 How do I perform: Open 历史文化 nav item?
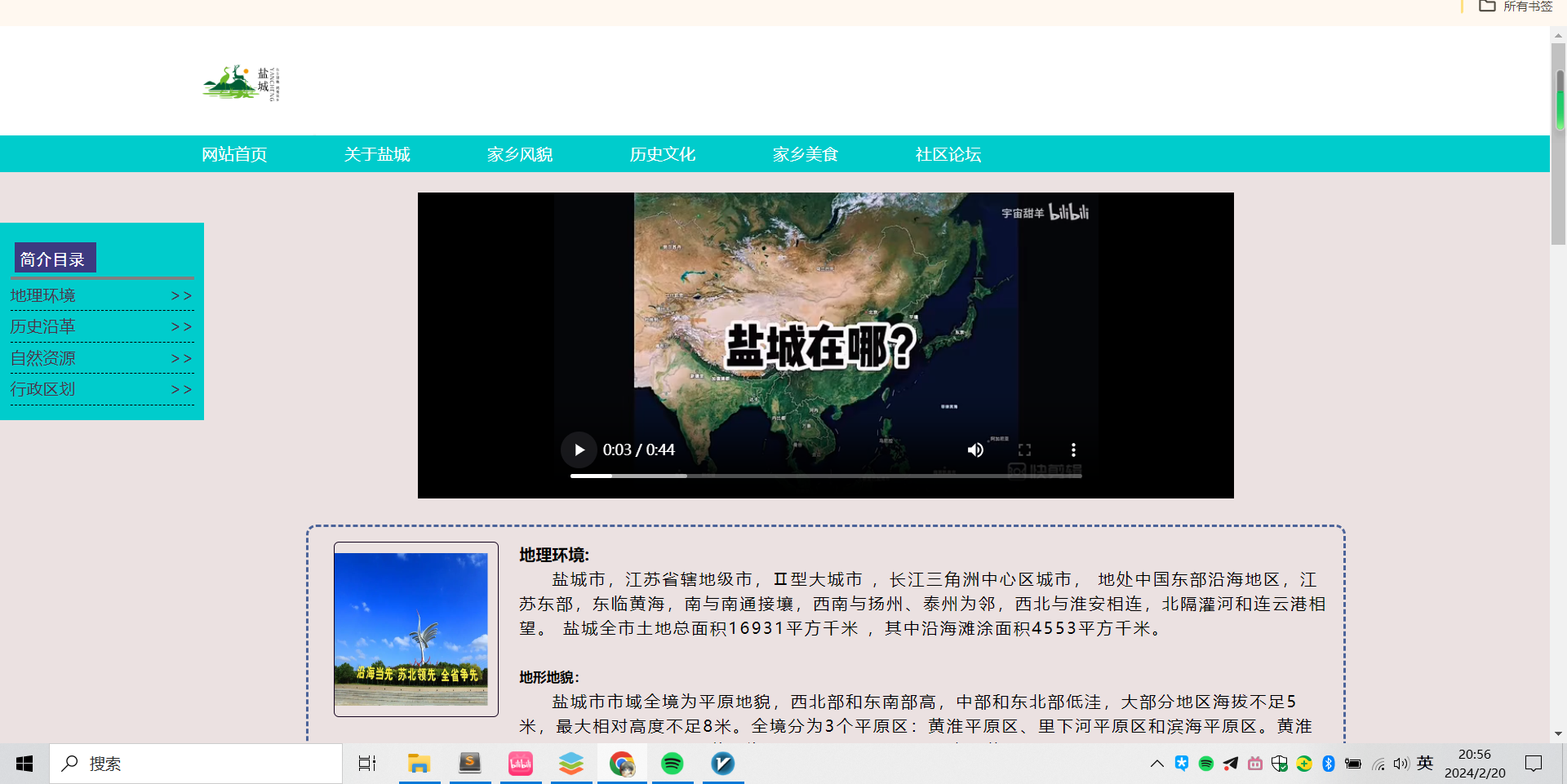coord(663,154)
